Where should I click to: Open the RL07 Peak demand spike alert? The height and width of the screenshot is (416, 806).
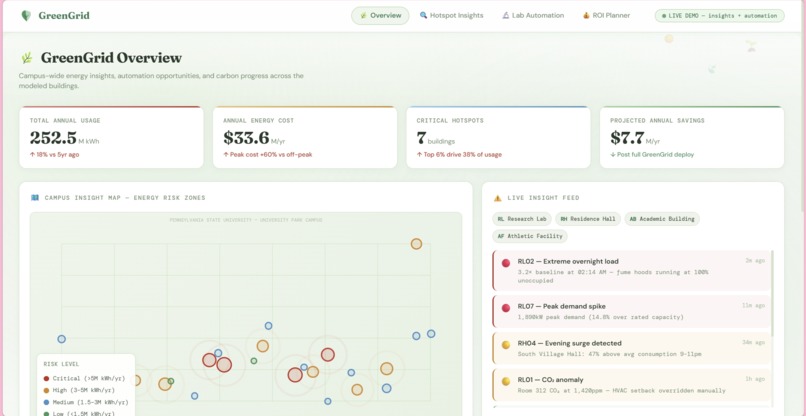pos(632,312)
